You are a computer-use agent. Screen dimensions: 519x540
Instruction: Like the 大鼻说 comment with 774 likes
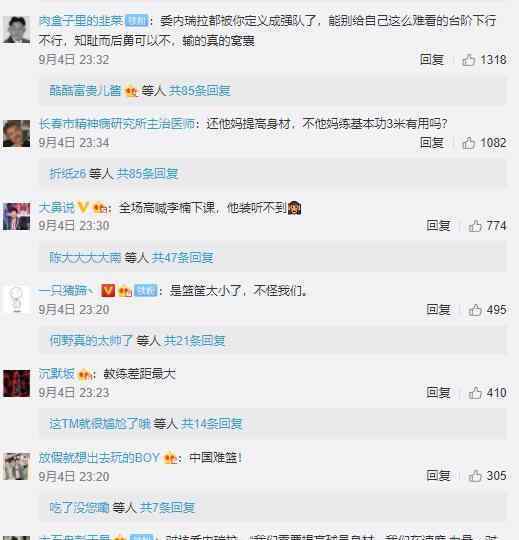pos(475,226)
